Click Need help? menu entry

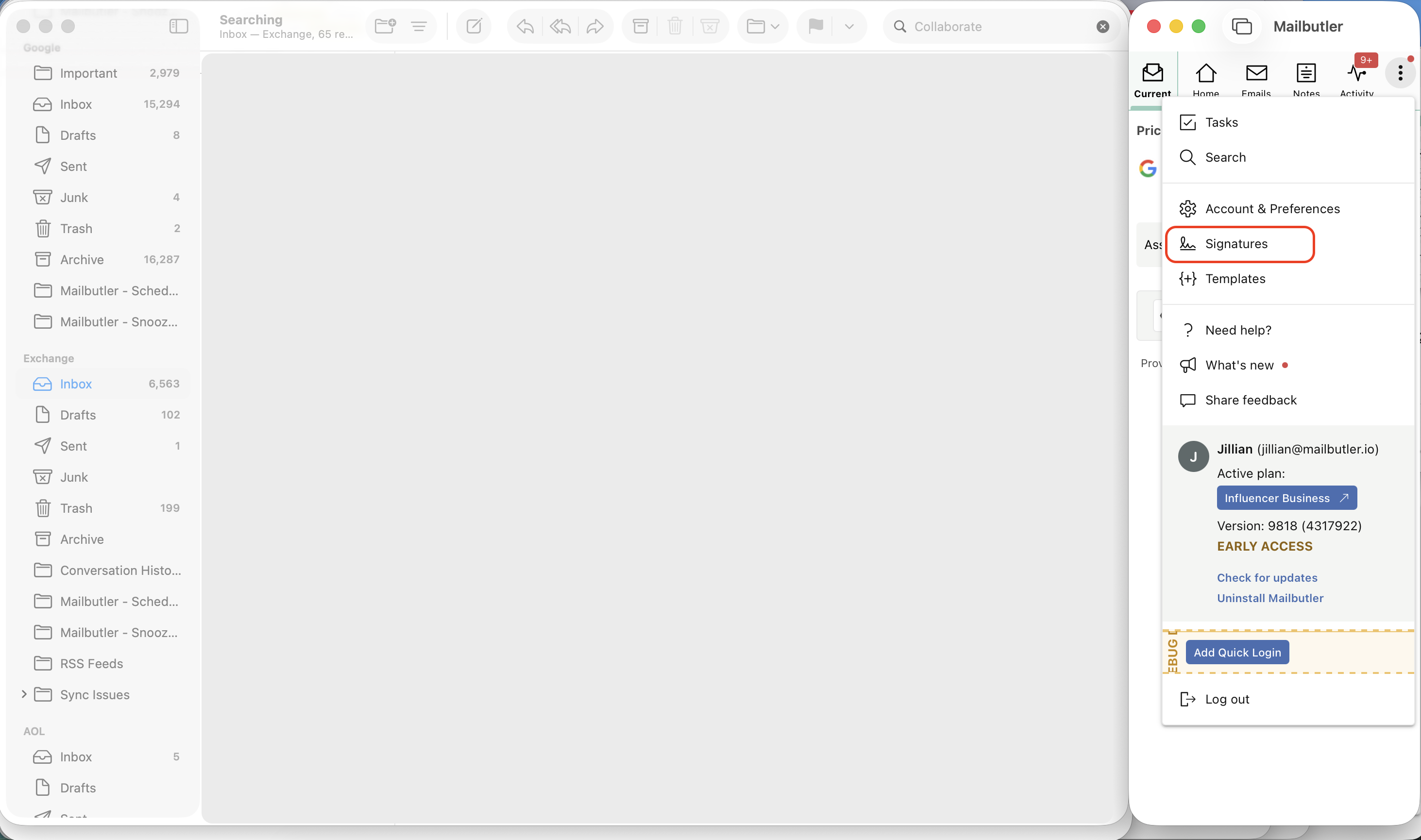pos(1288,330)
